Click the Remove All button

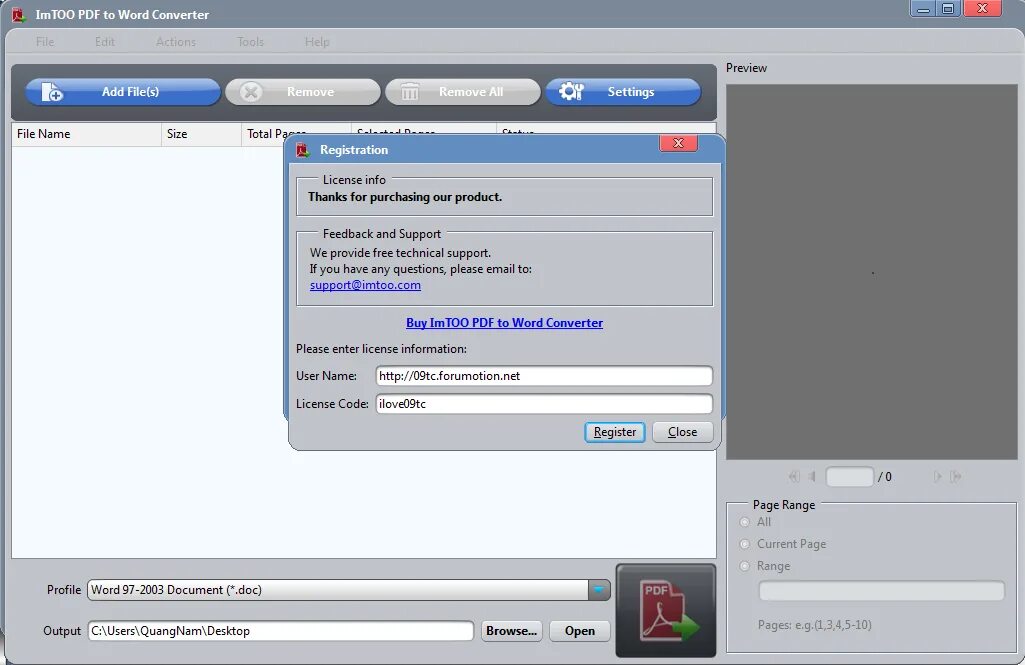[x=463, y=92]
